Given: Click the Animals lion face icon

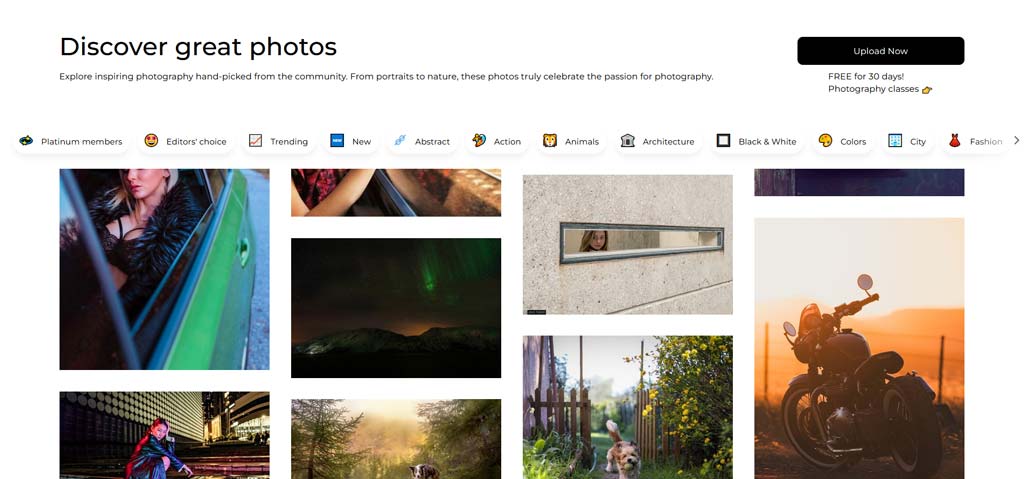Looking at the screenshot, I should pos(550,140).
